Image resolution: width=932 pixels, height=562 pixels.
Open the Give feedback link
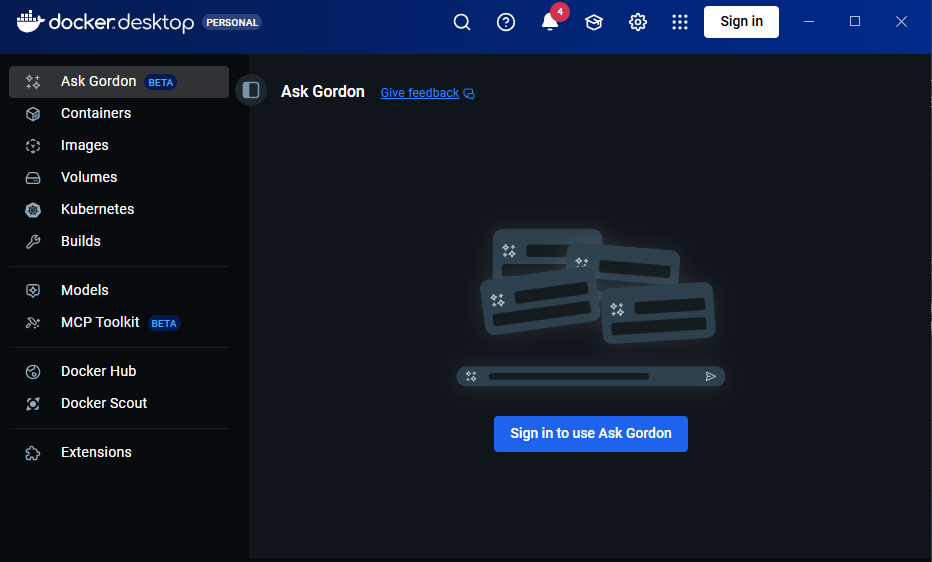pyautogui.click(x=420, y=93)
